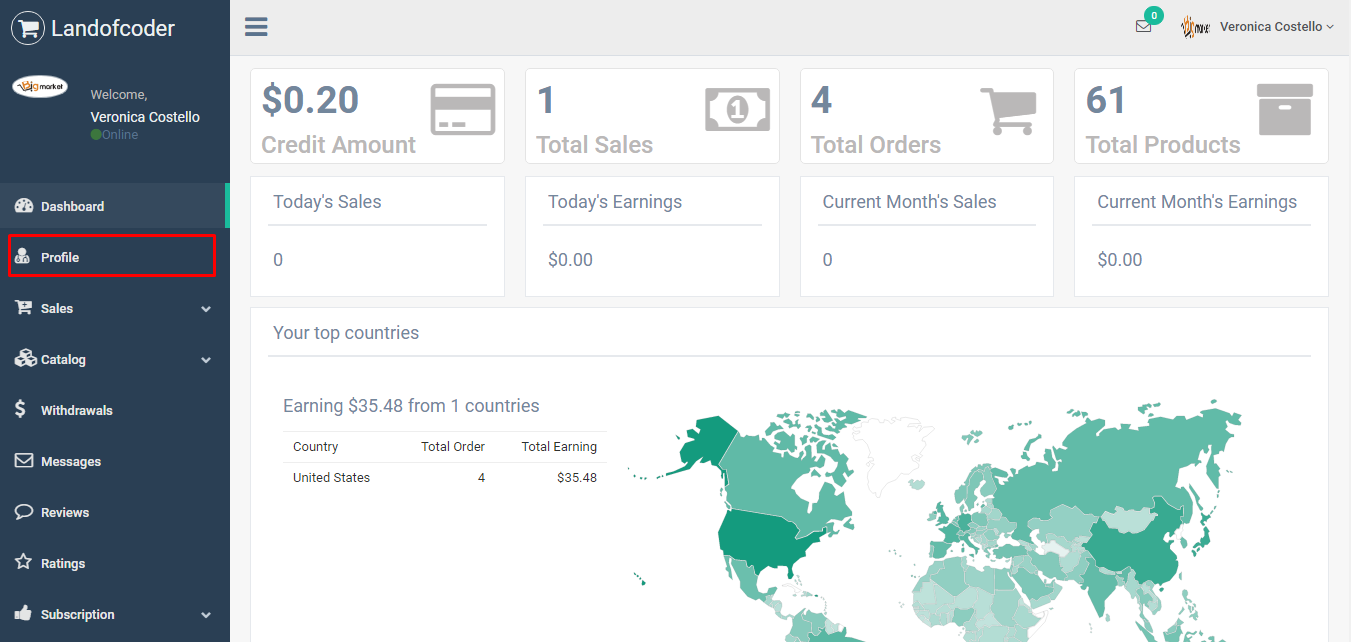Click the notification envelope icon in the header
This screenshot has width=1351, height=642.
tap(1143, 27)
